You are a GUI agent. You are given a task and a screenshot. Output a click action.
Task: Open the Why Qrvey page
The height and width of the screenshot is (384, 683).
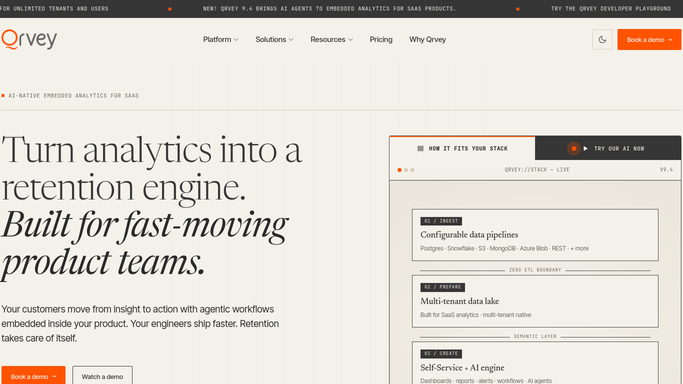click(427, 40)
